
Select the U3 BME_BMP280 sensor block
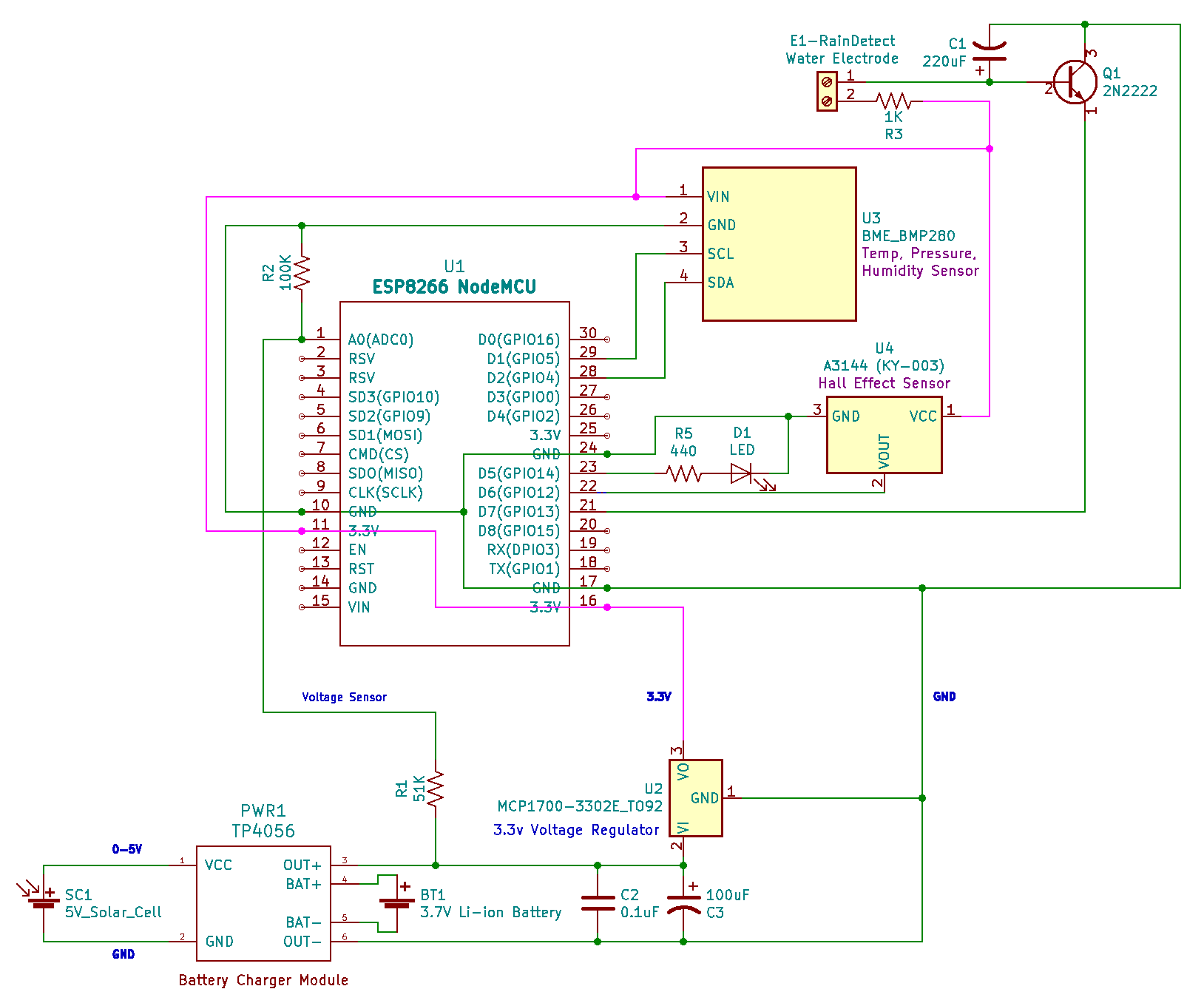[779, 244]
